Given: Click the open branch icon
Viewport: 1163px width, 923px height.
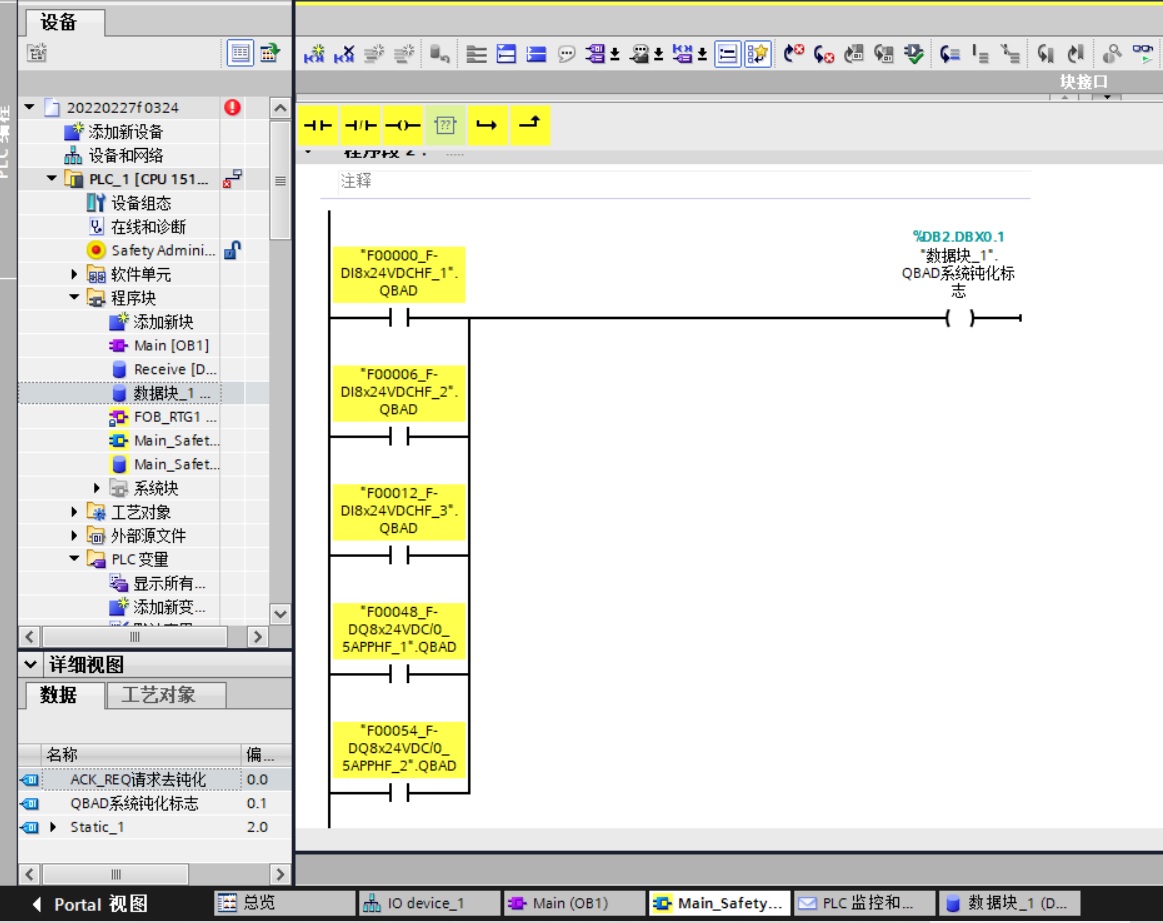Looking at the screenshot, I should pyautogui.click(x=487, y=125).
